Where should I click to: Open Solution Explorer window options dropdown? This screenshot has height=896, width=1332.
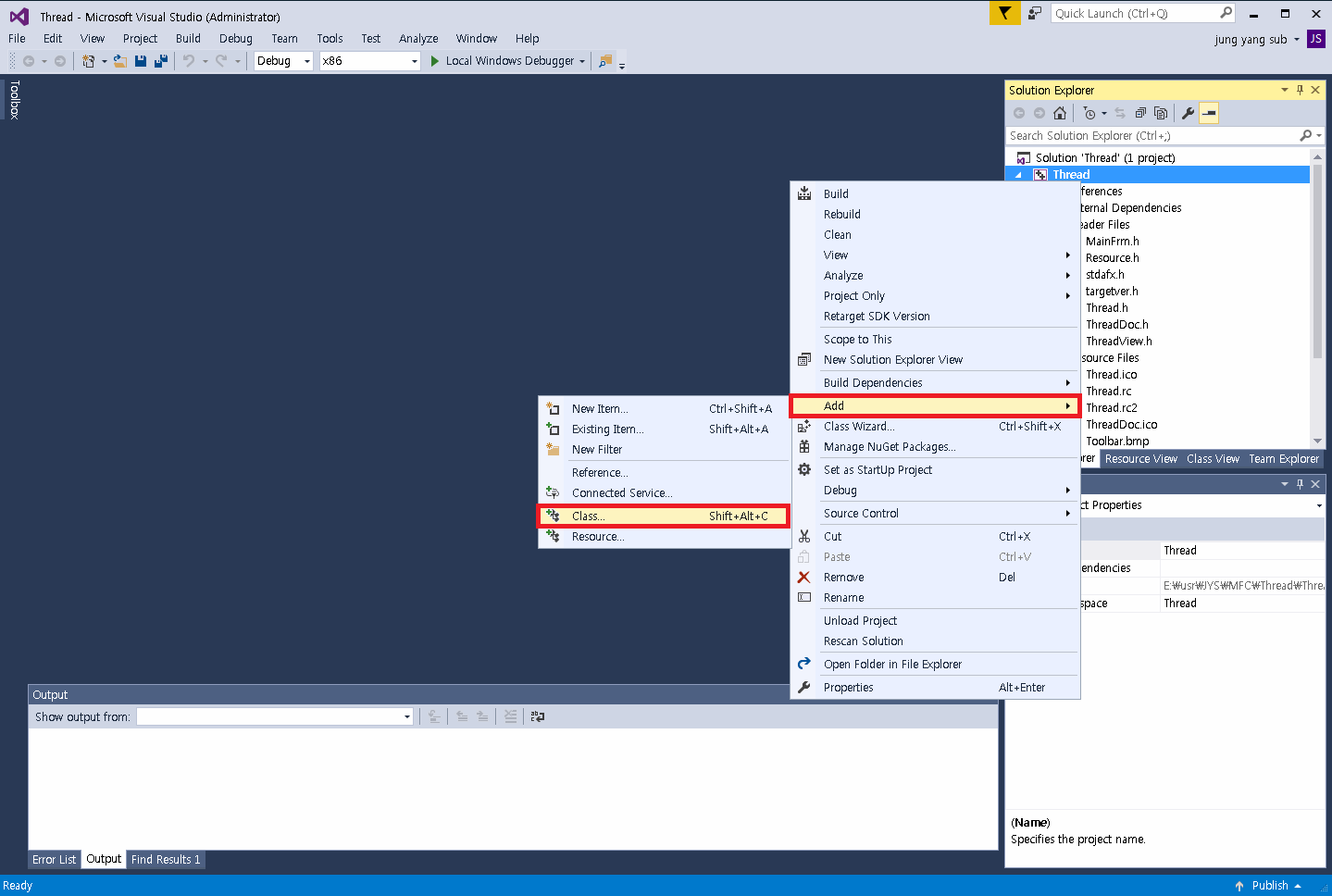[x=1284, y=90]
